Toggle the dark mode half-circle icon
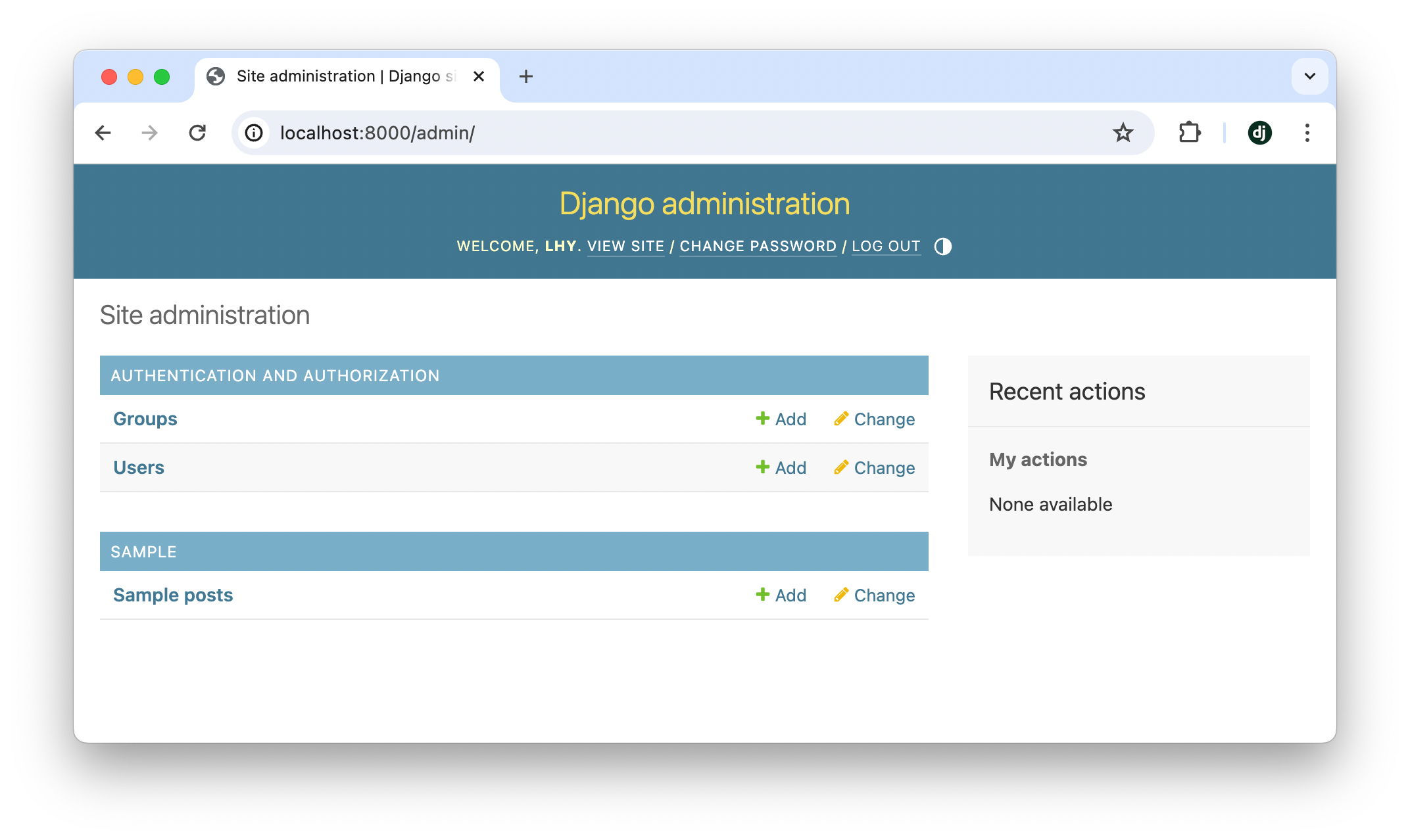The width and height of the screenshot is (1410, 840). pos(943,246)
